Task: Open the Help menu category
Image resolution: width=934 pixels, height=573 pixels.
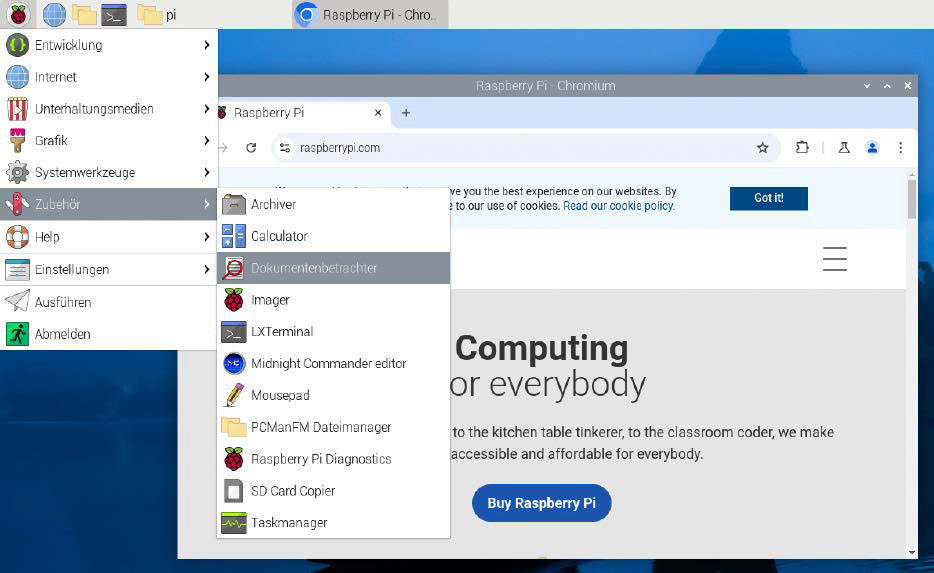Action: [108, 237]
